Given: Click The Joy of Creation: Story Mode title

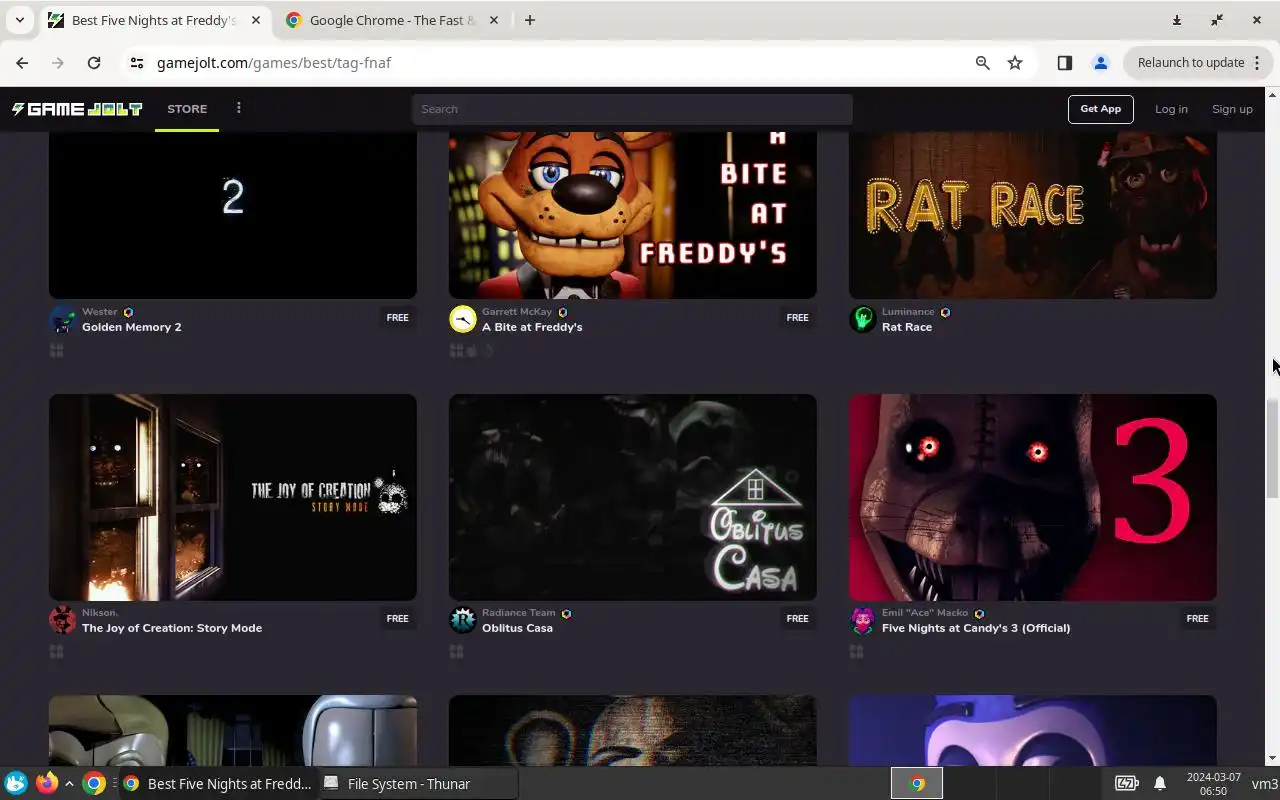Looking at the screenshot, I should pyautogui.click(x=172, y=628).
